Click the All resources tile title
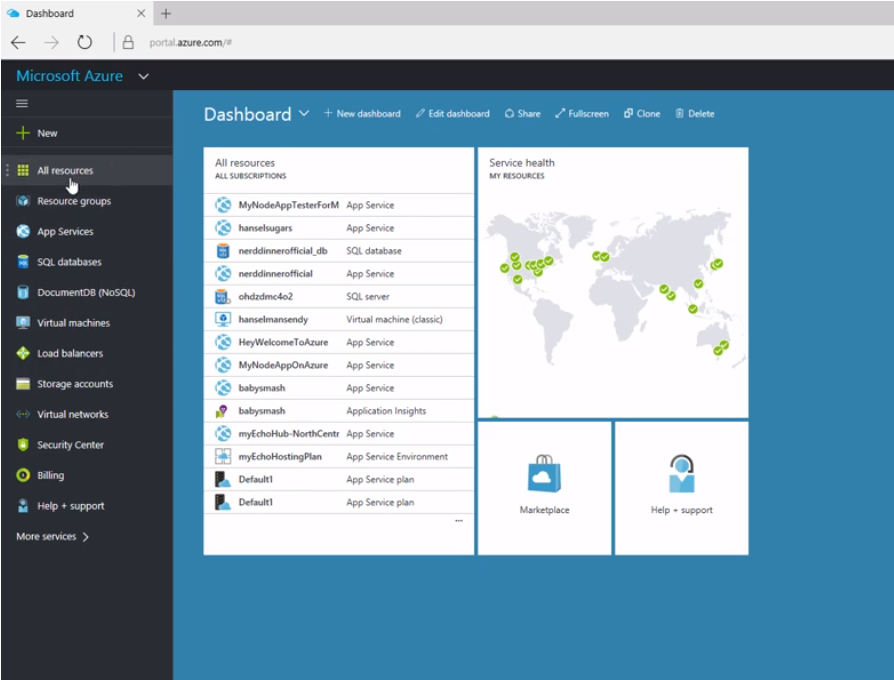Screen dimensions: 894x680 pyautogui.click(x=245, y=162)
